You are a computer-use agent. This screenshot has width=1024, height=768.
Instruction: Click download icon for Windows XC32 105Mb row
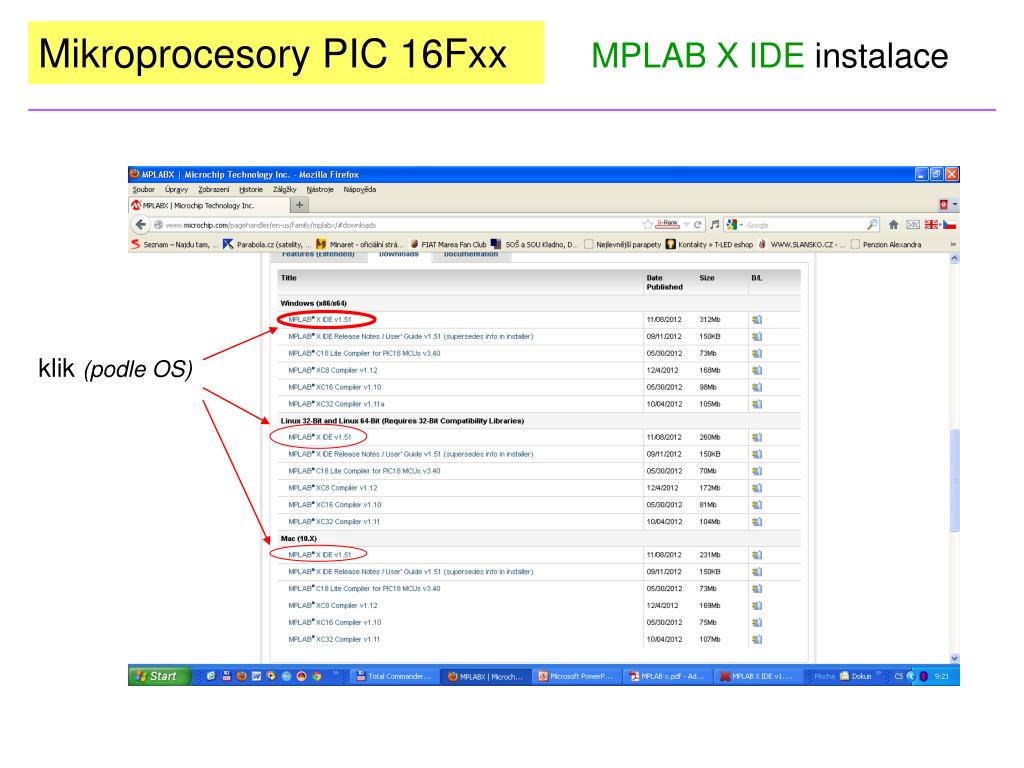point(757,404)
